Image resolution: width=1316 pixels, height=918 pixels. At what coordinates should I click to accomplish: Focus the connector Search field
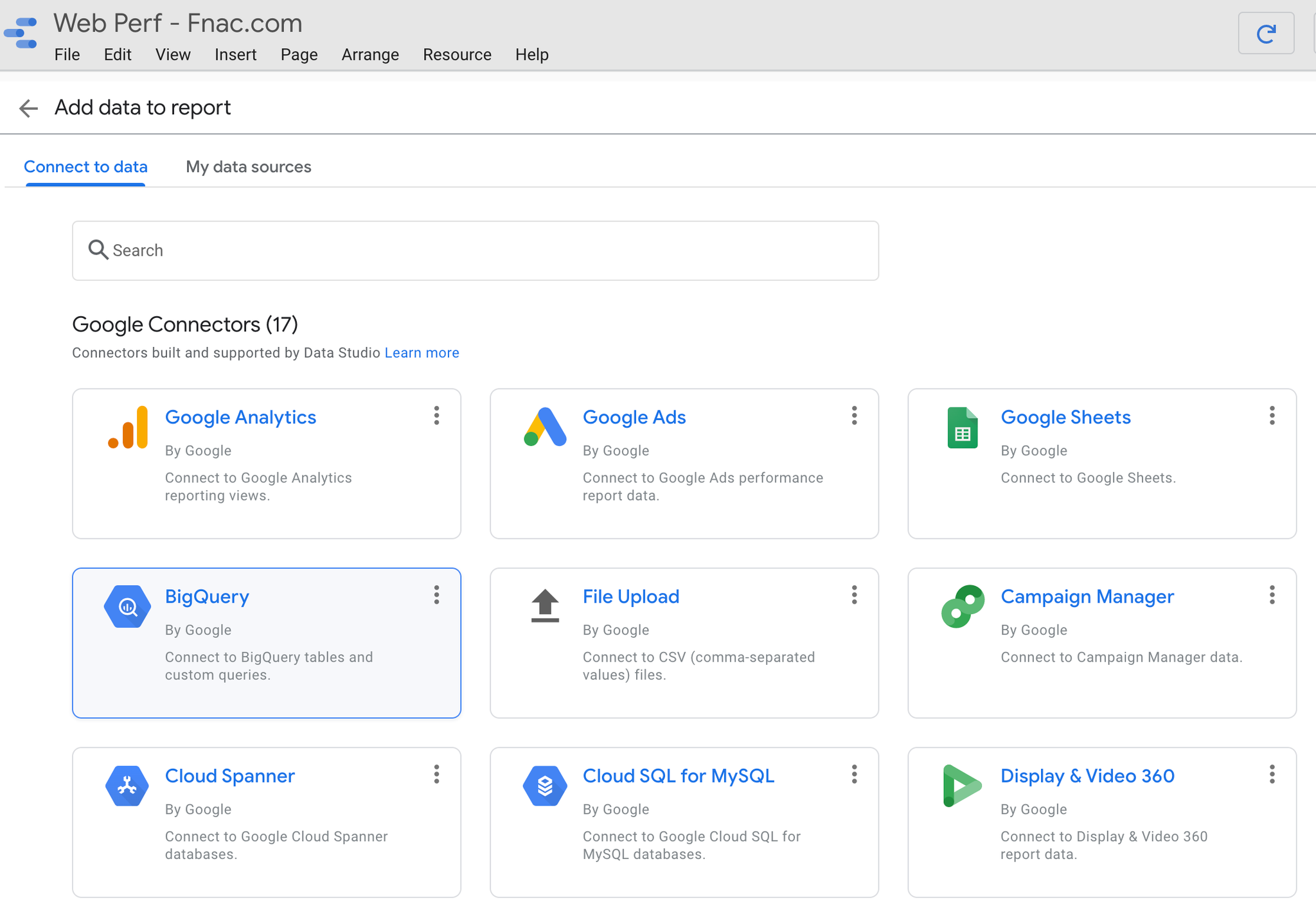476,251
